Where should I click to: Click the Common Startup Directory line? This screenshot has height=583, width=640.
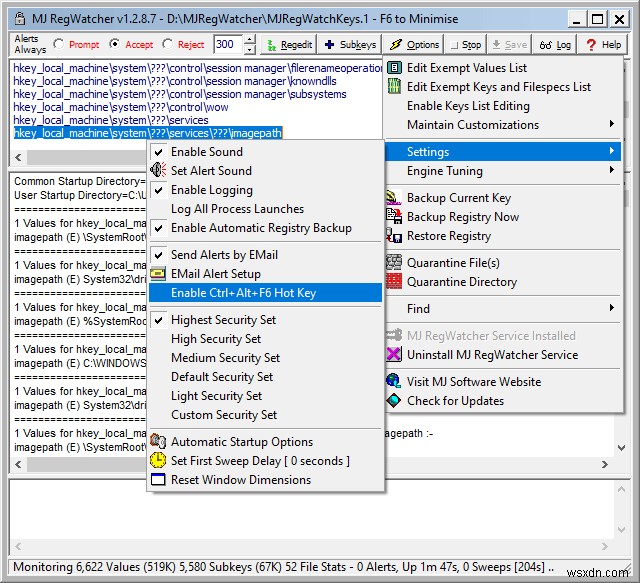[80, 181]
